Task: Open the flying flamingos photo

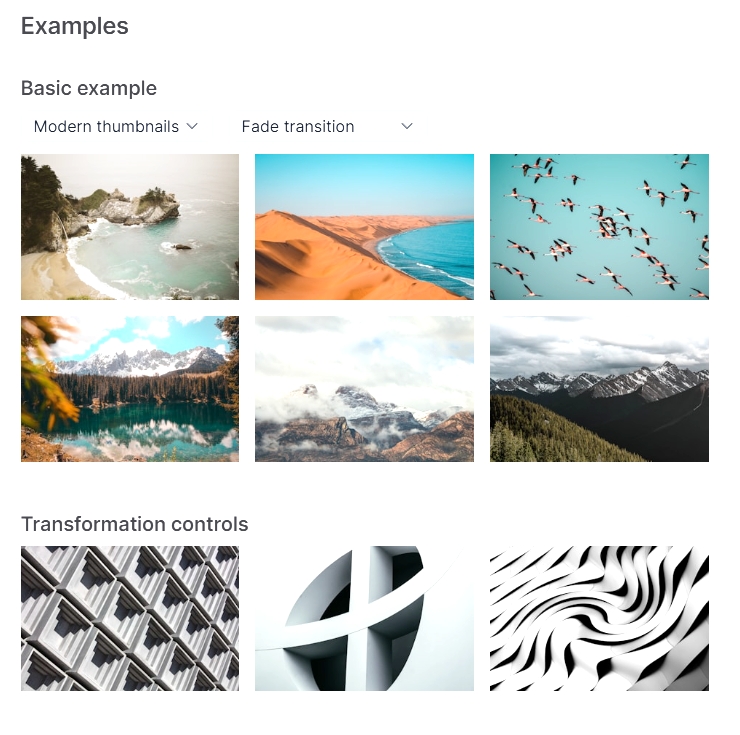Action: [599, 227]
